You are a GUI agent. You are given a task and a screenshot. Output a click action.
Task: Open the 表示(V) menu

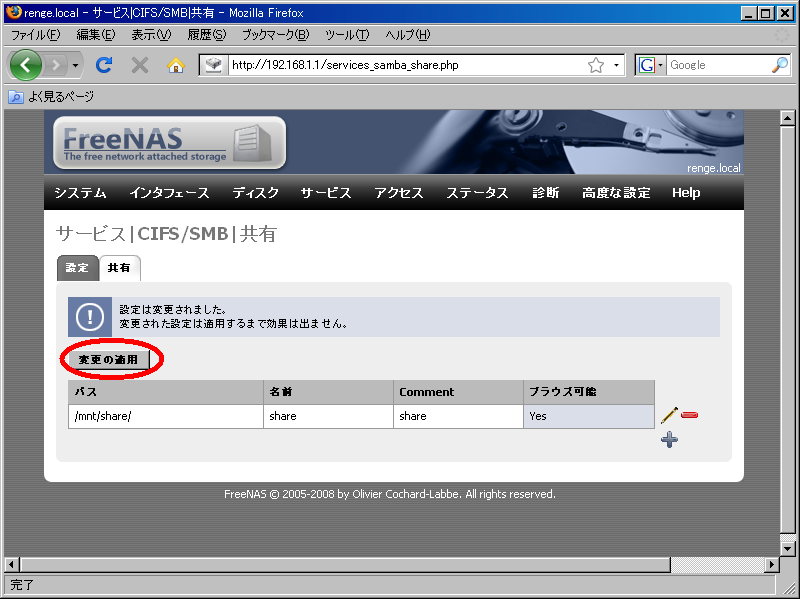click(152, 35)
